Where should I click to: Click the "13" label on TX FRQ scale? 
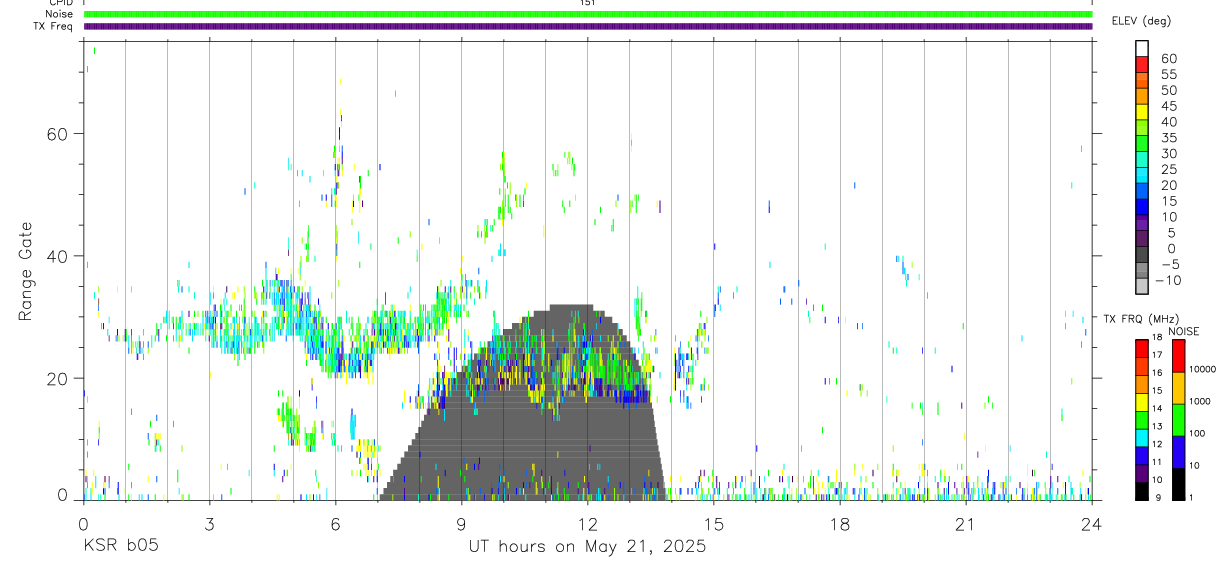(1158, 427)
